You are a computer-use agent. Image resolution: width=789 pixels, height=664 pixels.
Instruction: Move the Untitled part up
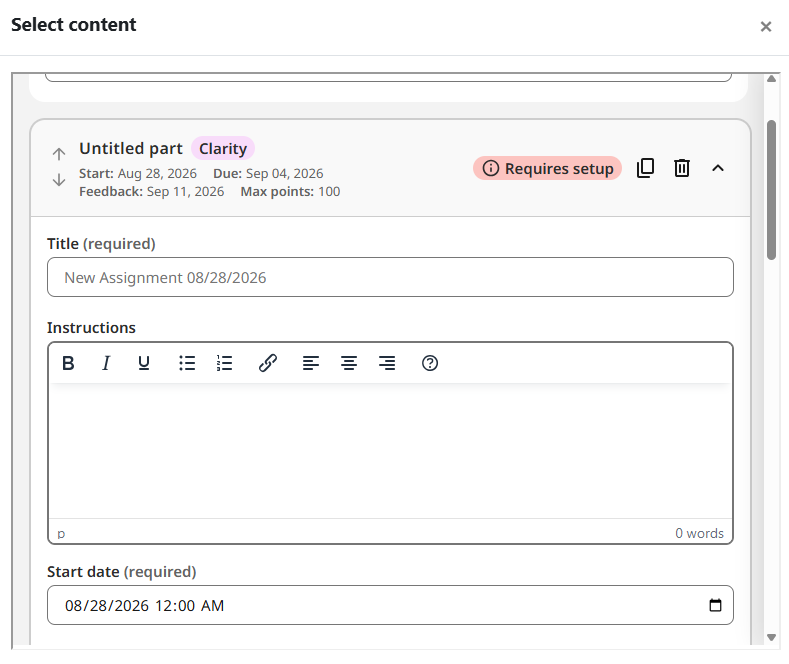(x=59, y=154)
